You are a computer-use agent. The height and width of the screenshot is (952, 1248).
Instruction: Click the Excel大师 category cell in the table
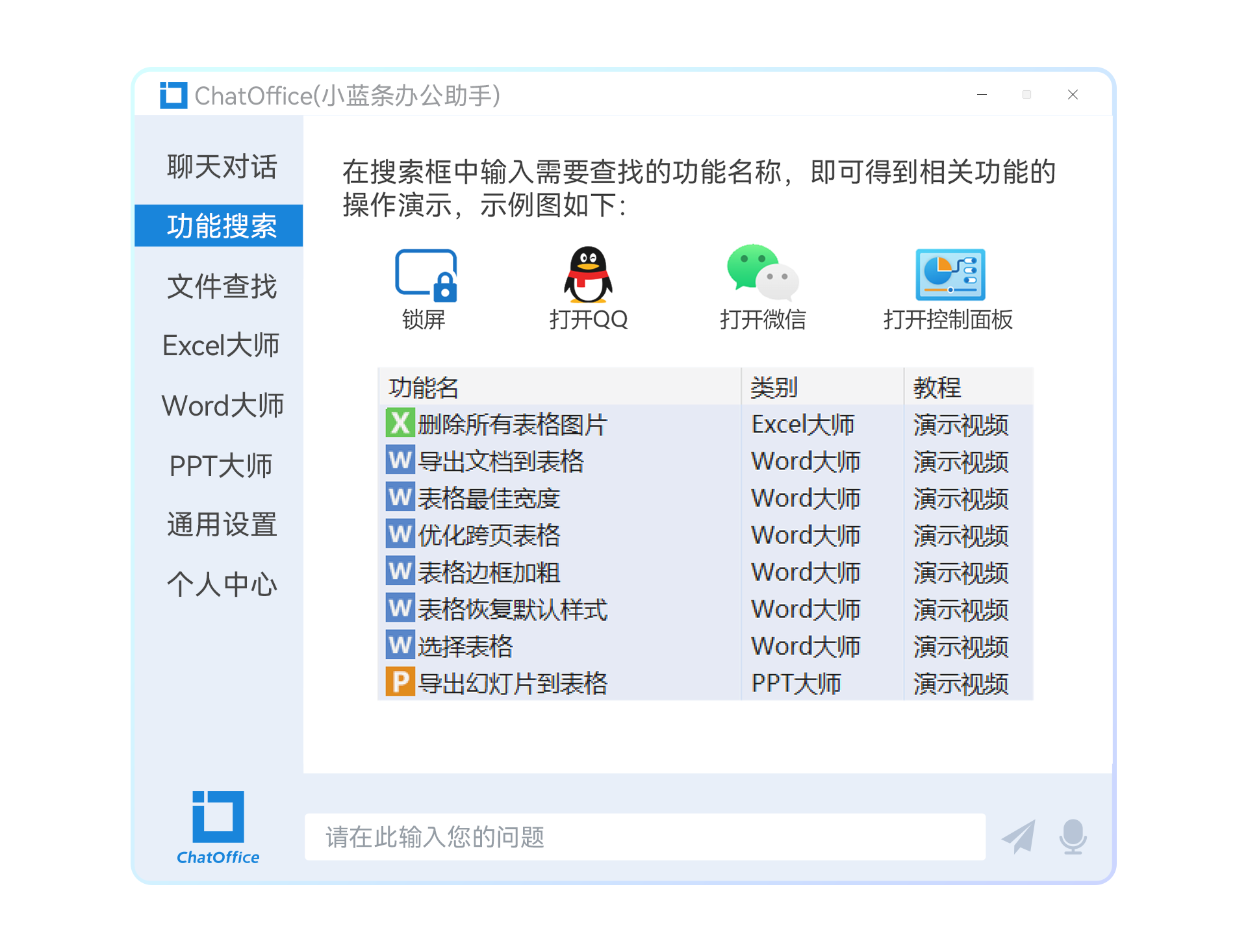click(x=803, y=425)
